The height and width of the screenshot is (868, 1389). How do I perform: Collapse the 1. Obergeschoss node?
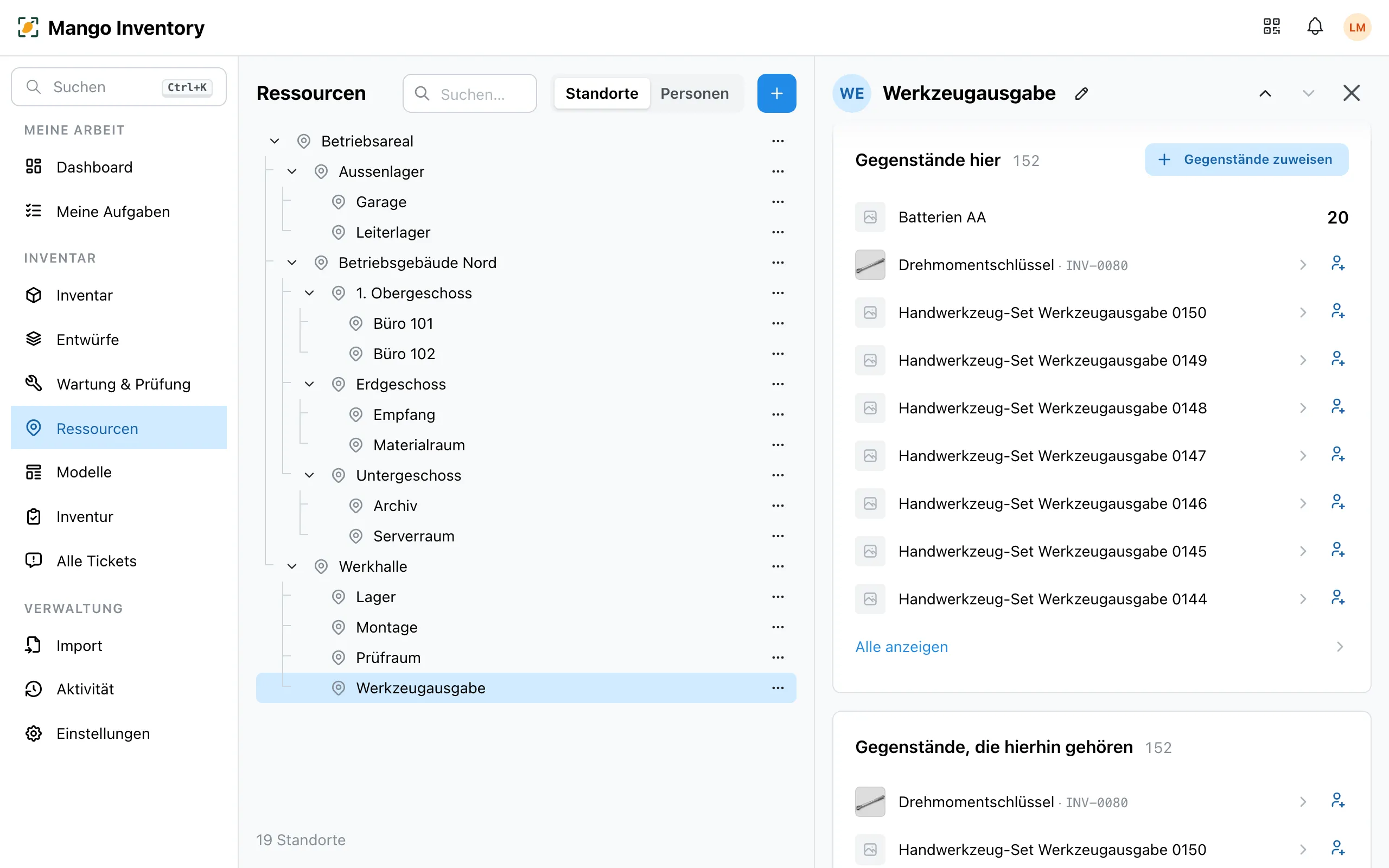point(309,293)
